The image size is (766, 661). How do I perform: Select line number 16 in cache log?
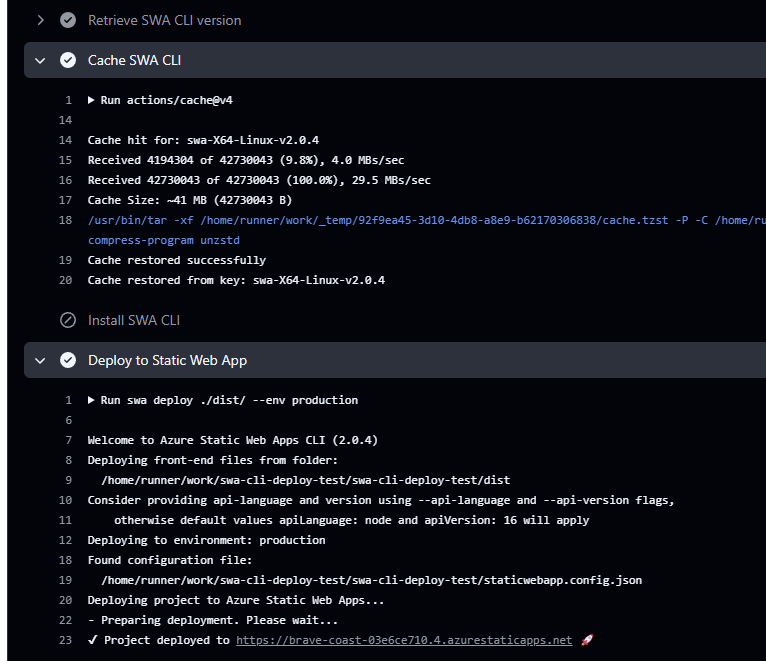65,180
